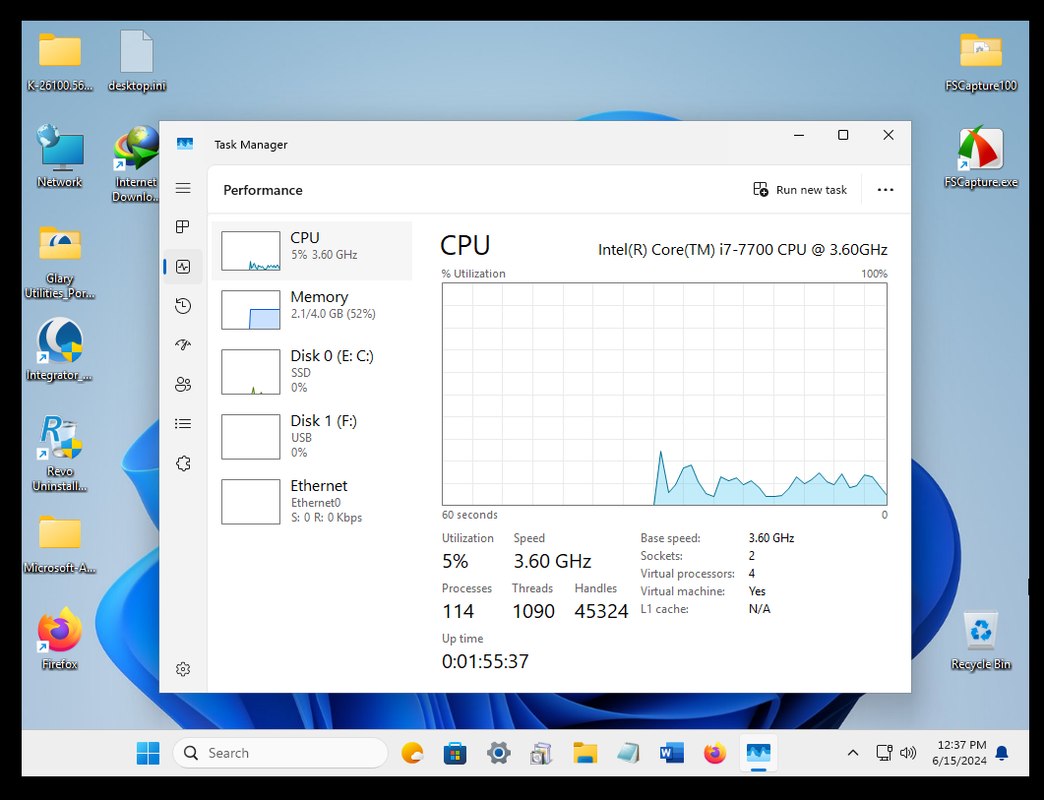Select the Internet Download Manager desktop shortcut
Screen dimensions: 1044x800
[136, 164]
